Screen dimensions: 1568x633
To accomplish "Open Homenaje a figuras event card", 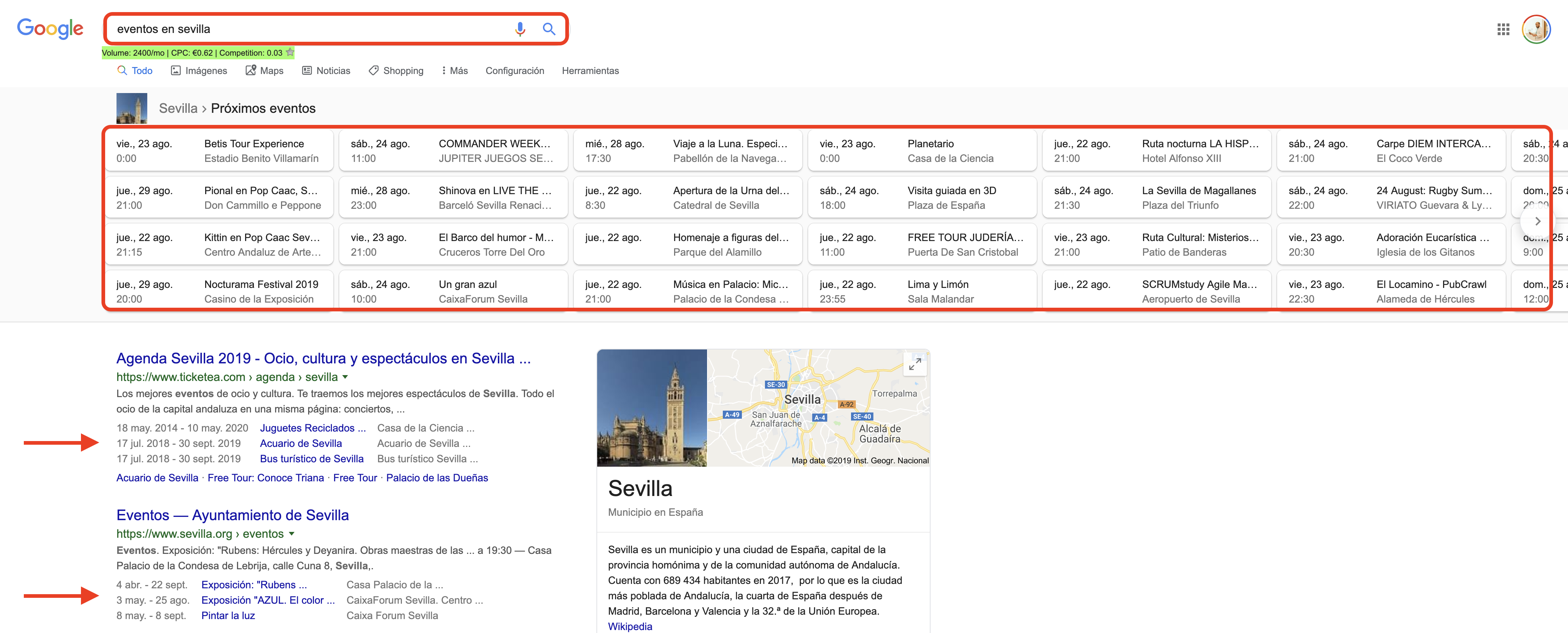I will click(688, 245).
